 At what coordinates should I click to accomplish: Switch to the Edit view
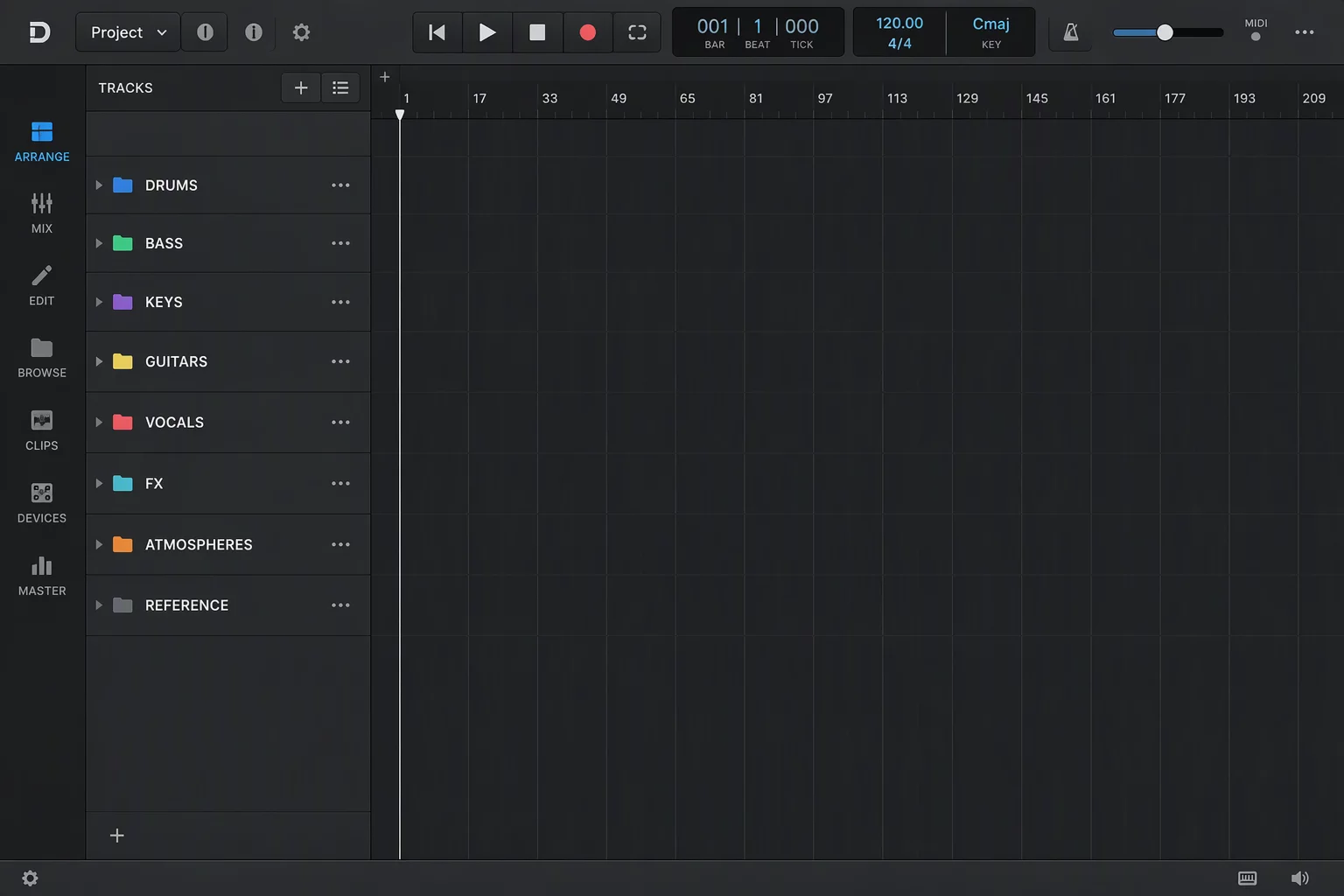point(42,286)
